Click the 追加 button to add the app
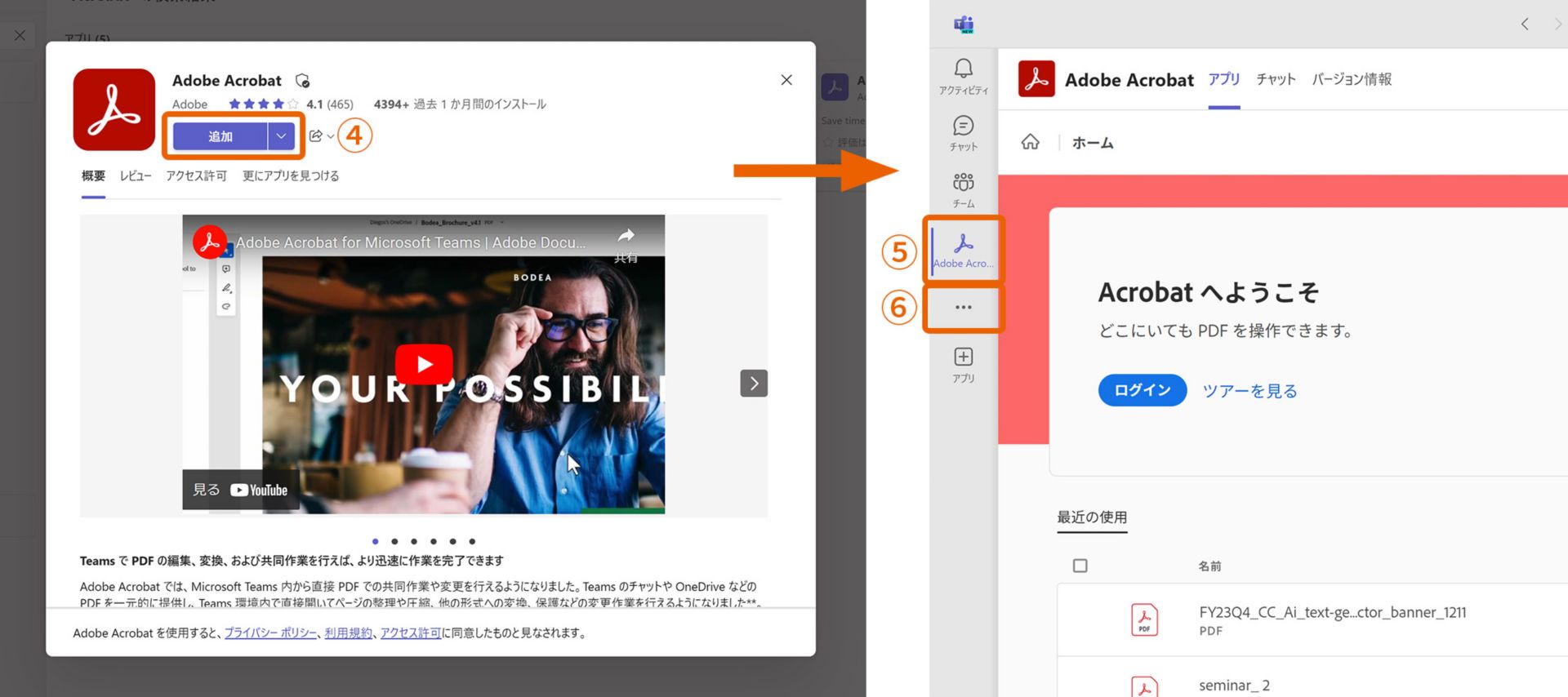The image size is (1568, 697). point(220,136)
